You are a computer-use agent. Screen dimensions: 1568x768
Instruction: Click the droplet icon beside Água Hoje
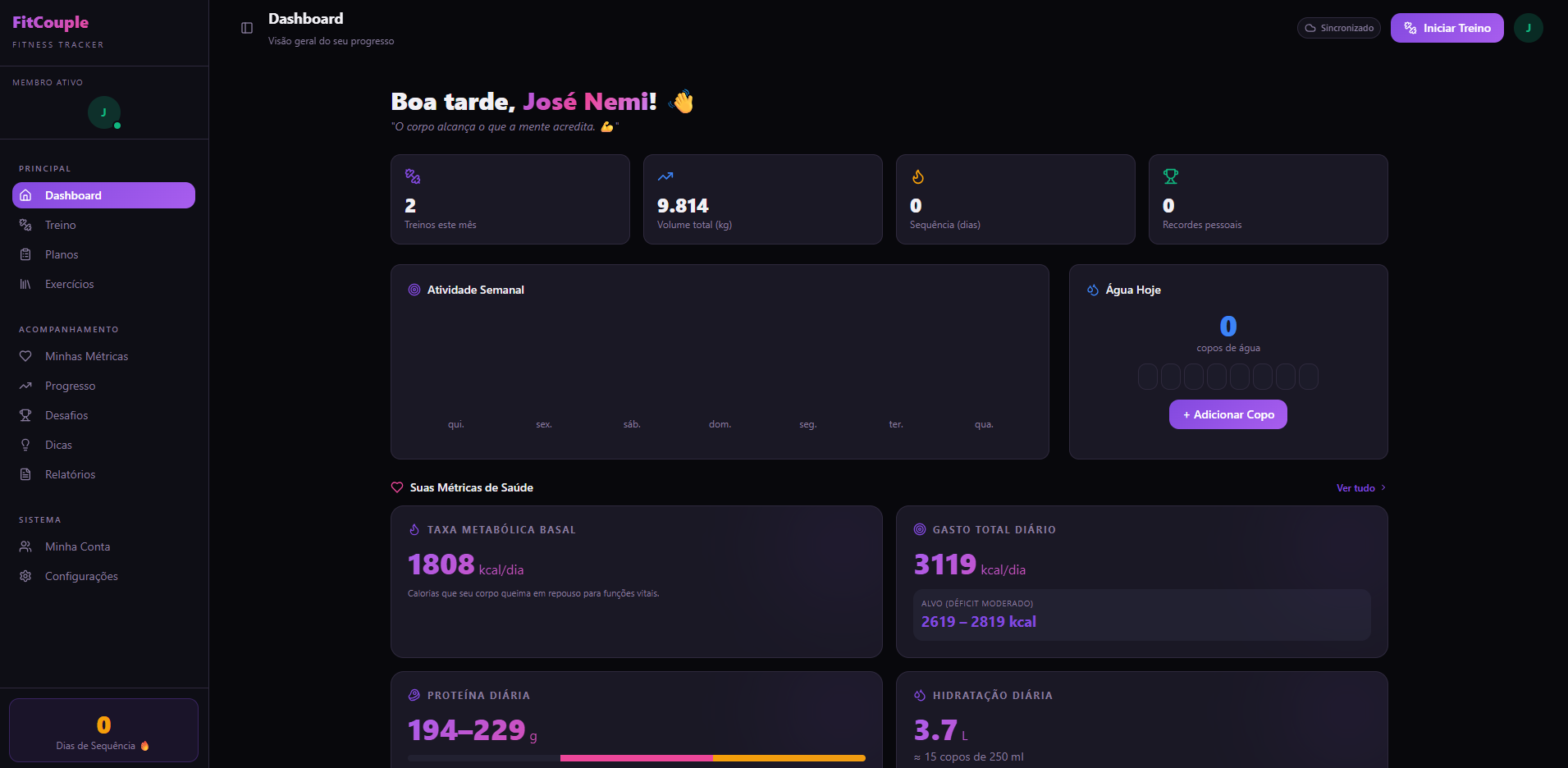click(x=1093, y=290)
